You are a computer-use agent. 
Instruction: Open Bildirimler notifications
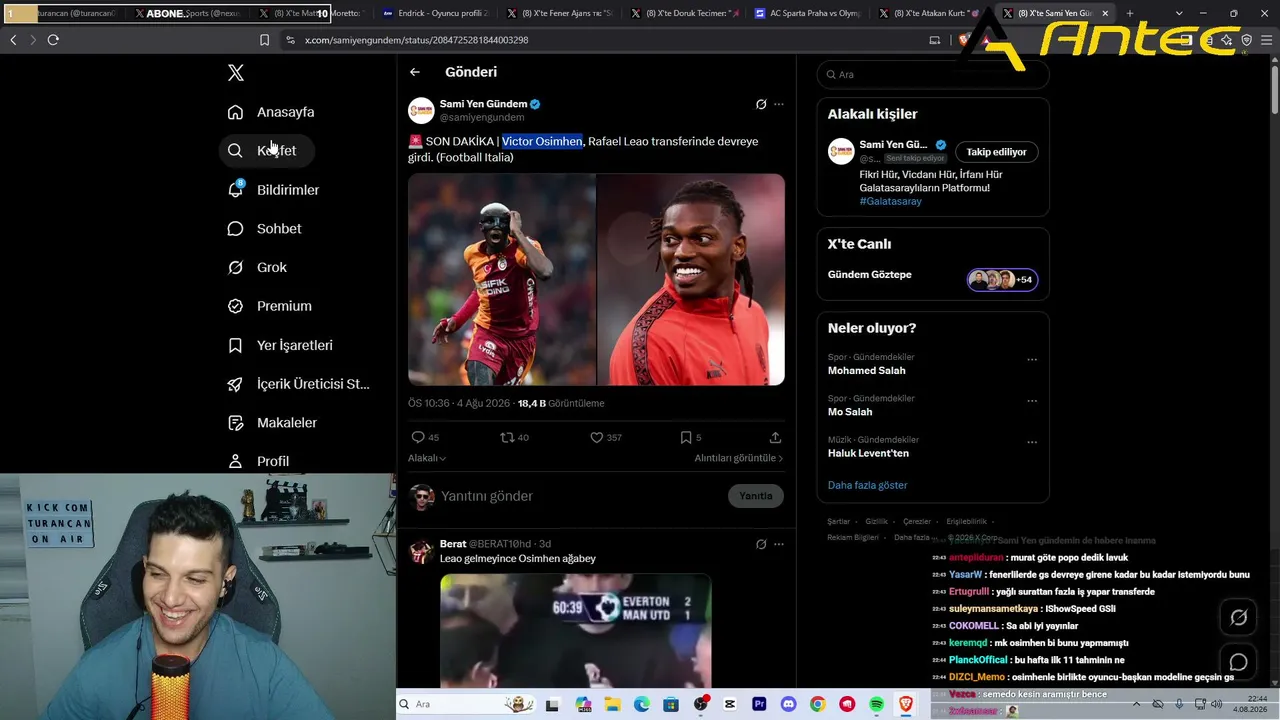273,190
